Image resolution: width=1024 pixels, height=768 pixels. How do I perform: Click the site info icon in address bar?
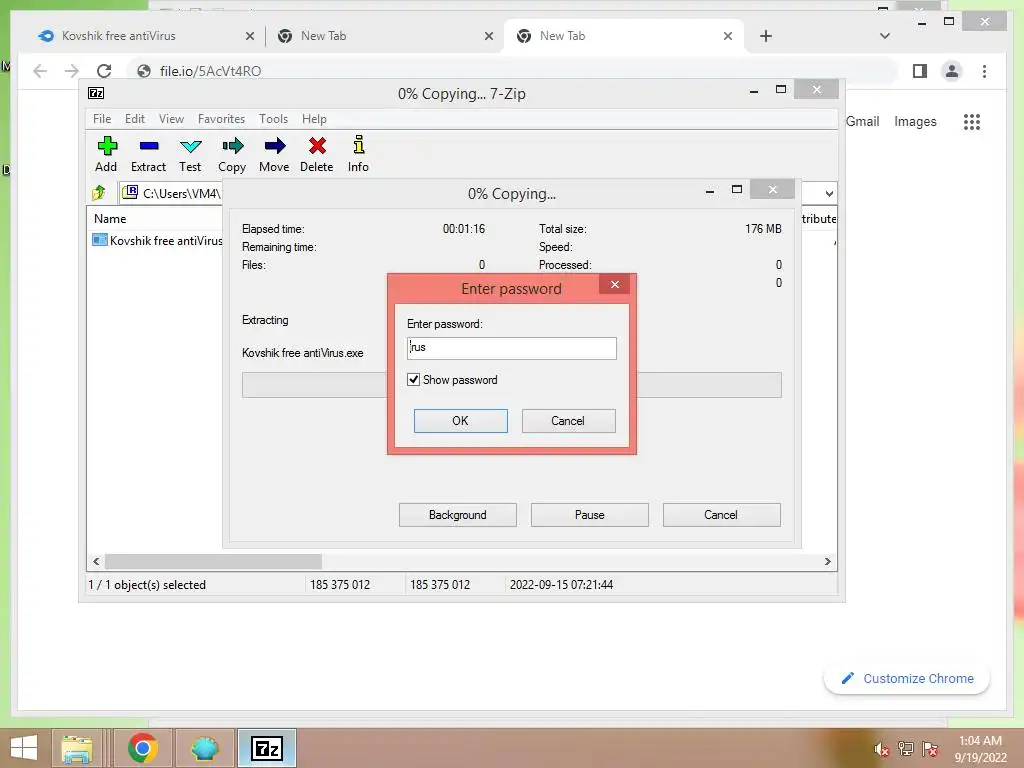pyautogui.click(x=144, y=71)
